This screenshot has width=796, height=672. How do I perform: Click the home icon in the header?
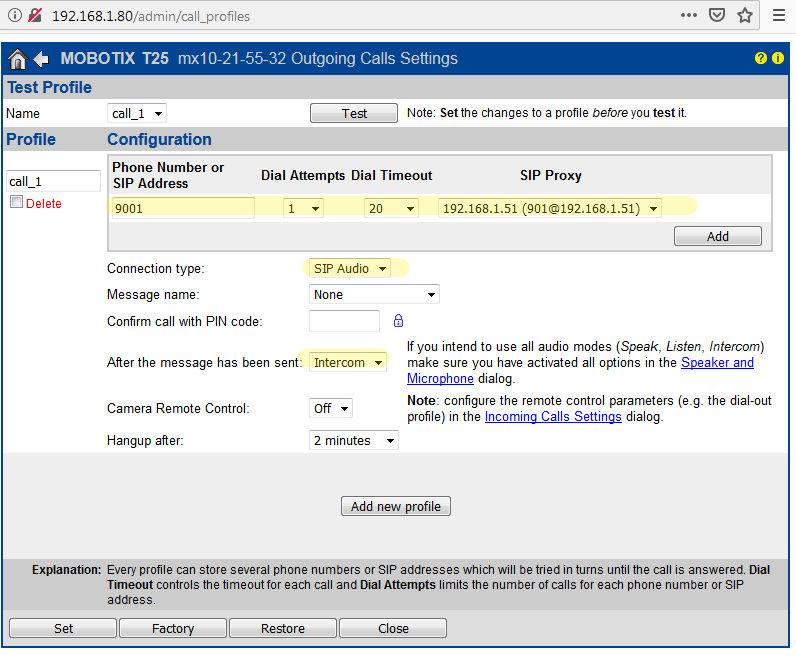point(17,59)
